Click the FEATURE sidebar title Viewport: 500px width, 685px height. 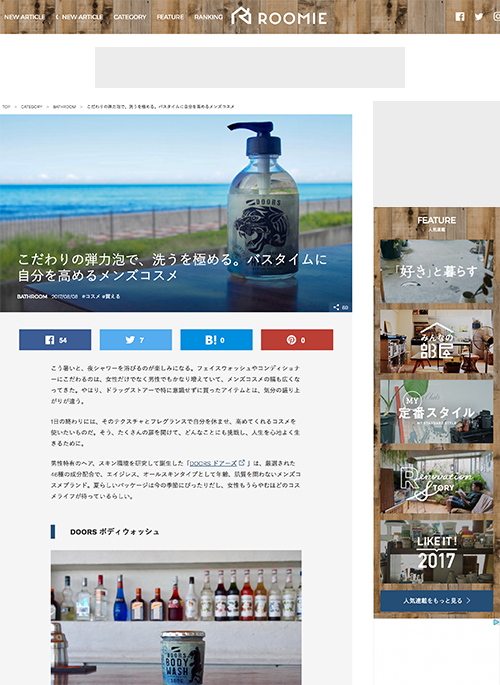tap(437, 220)
